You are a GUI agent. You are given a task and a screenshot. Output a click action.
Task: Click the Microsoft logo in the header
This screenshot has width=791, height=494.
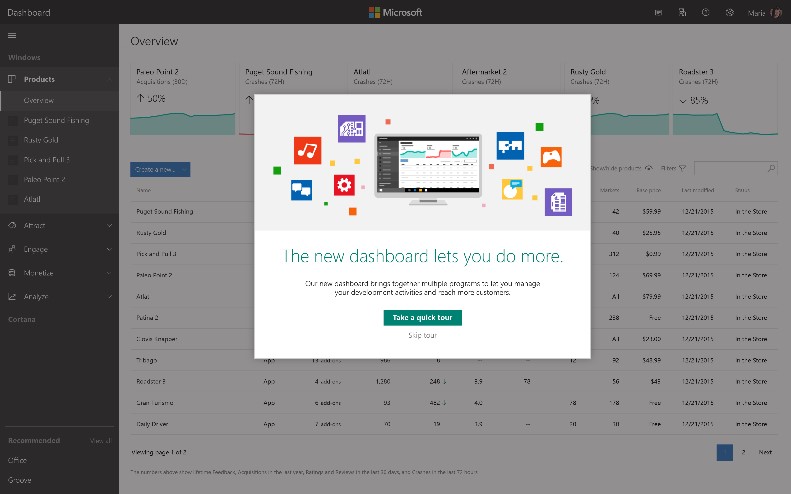[x=395, y=12]
